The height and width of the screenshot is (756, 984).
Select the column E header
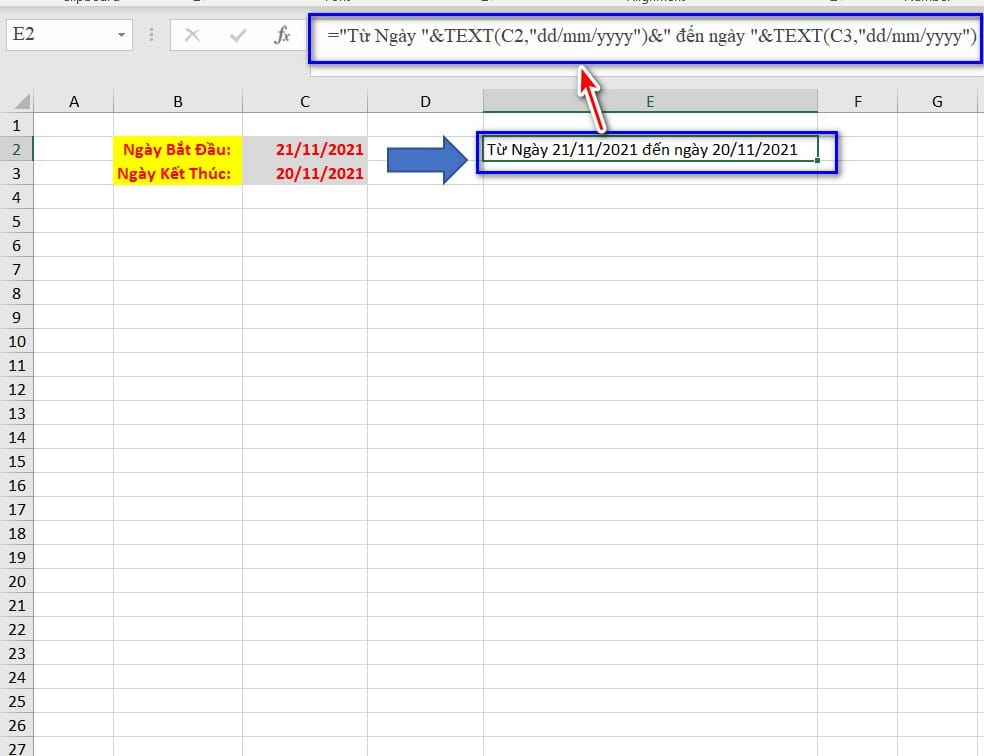pos(650,101)
